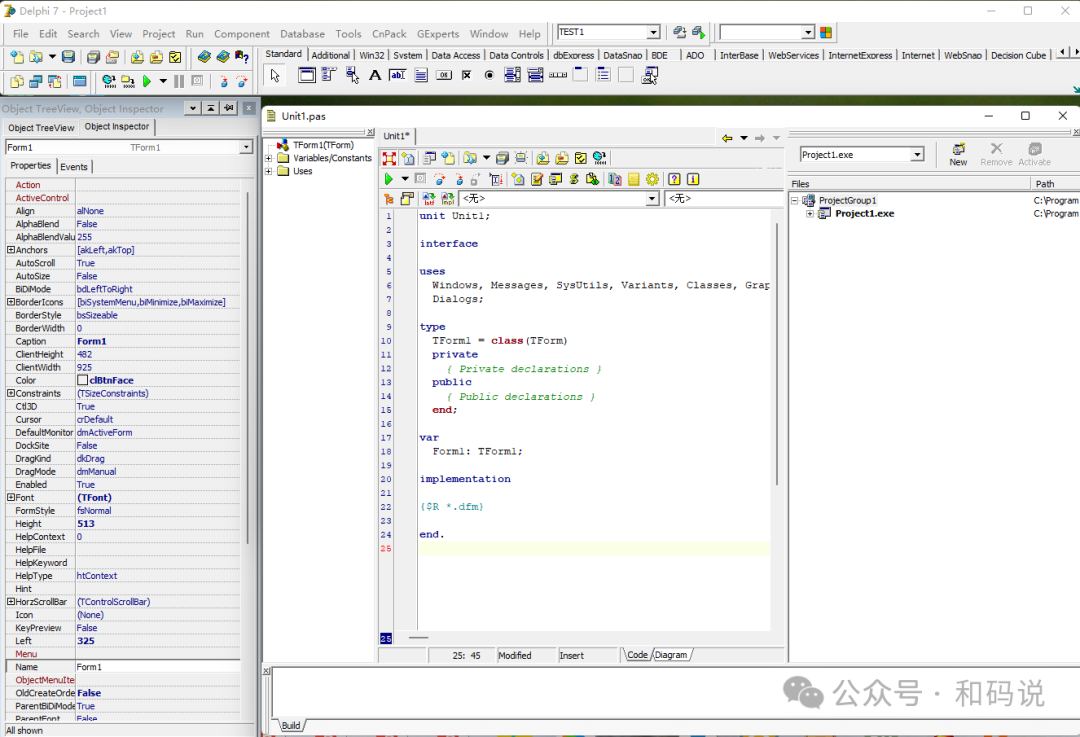Click the Color clBtnFace swatch

83,380
